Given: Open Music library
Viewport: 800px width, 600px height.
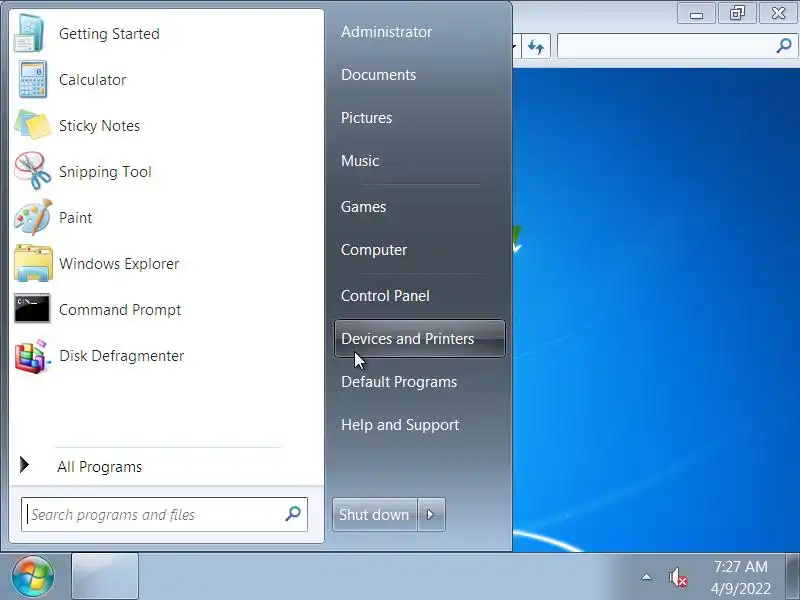Looking at the screenshot, I should pyautogui.click(x=360, y=161).
